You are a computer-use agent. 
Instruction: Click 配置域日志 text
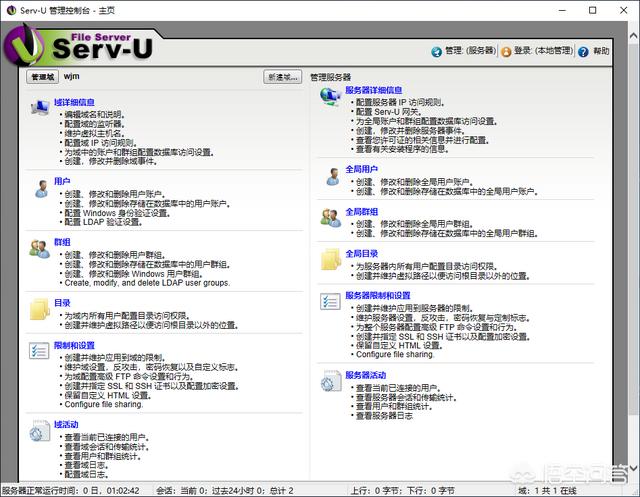[87, 475]
